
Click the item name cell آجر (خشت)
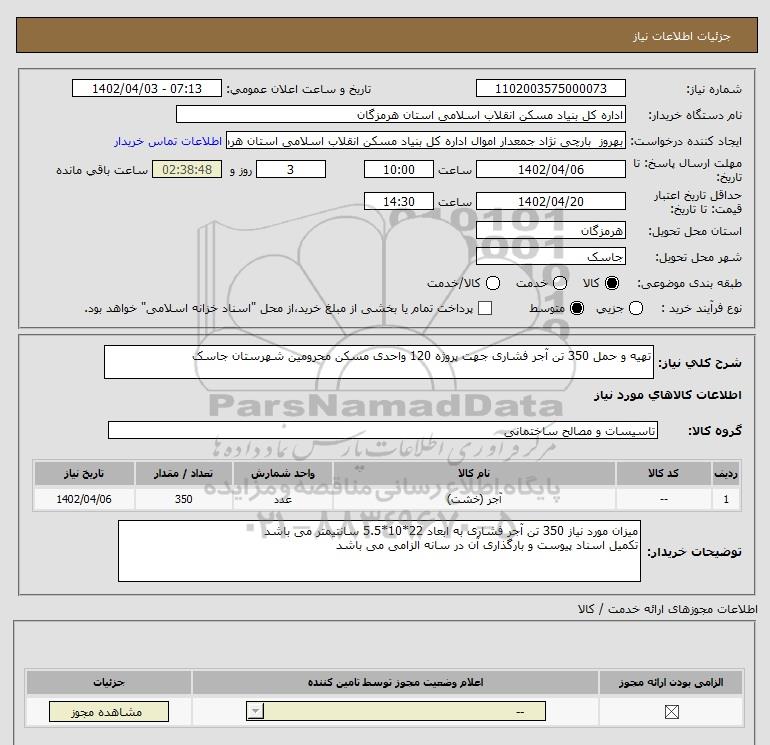pos(474,499)
